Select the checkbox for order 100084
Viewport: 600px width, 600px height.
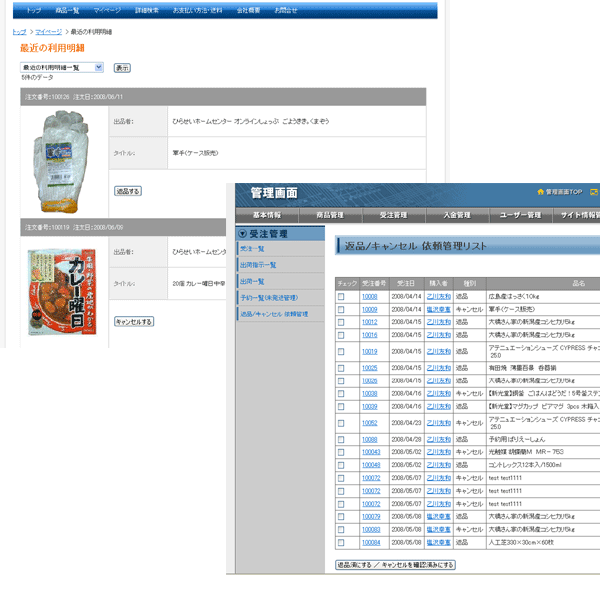coord(341,543)
